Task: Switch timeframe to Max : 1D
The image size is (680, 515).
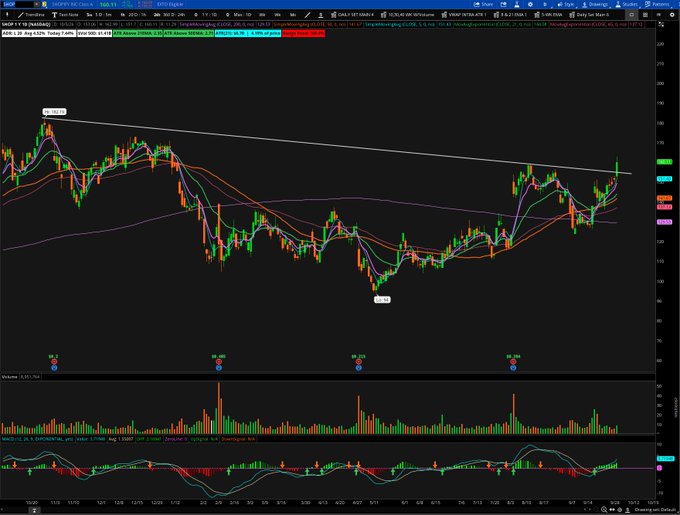Action: 239,15
